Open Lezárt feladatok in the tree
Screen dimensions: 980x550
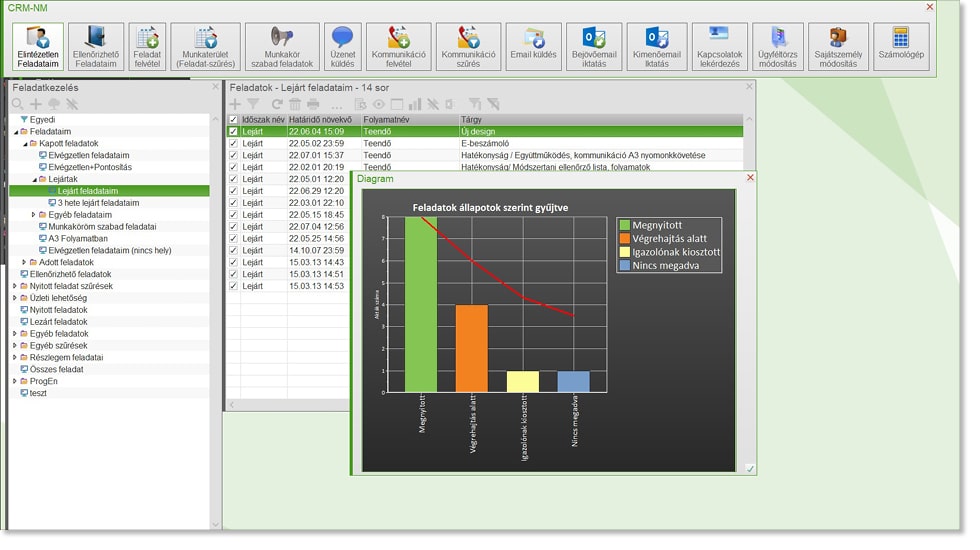click(59, 321)
